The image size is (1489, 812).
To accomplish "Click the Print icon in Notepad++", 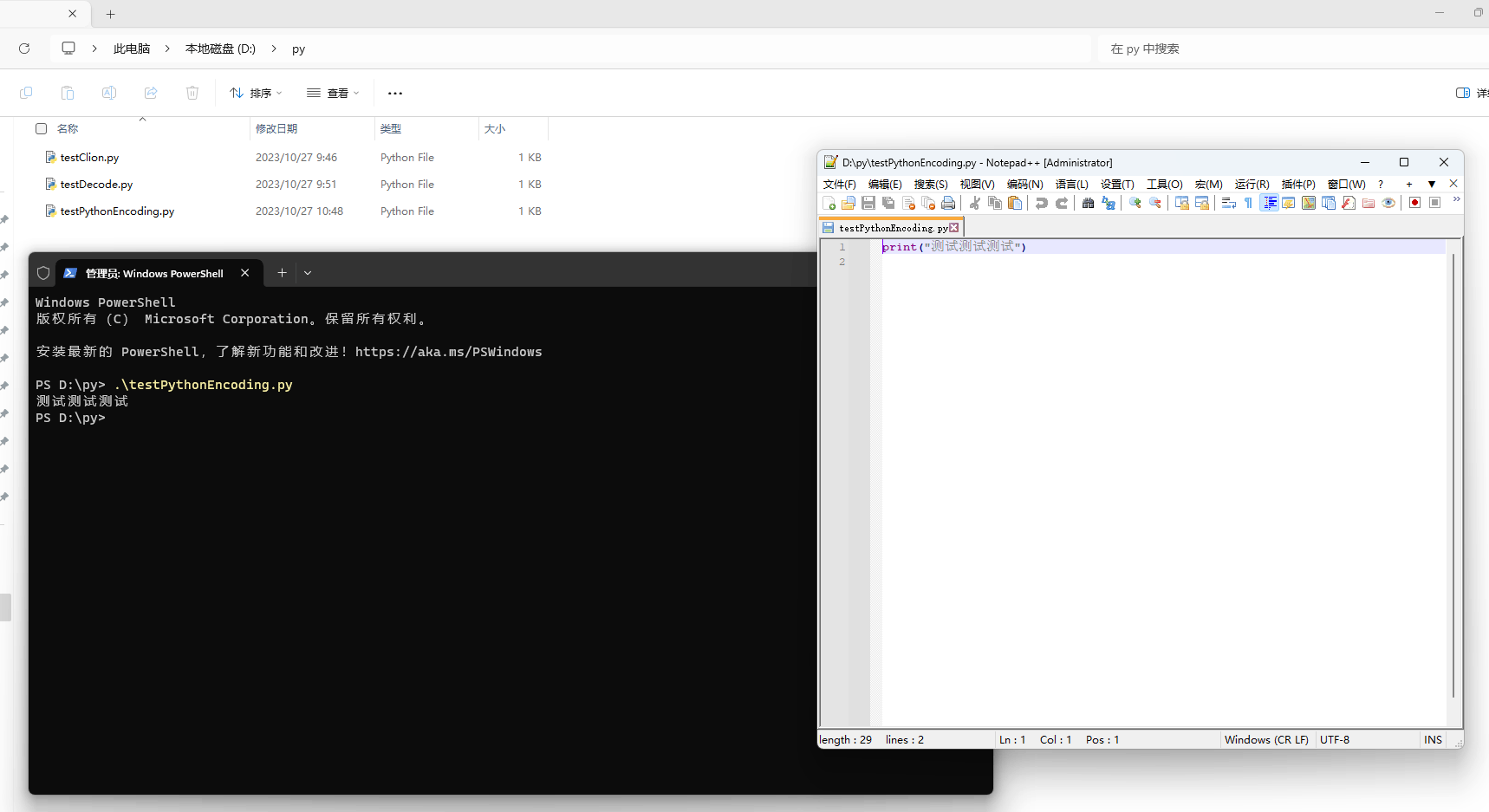I will point(947,202).
